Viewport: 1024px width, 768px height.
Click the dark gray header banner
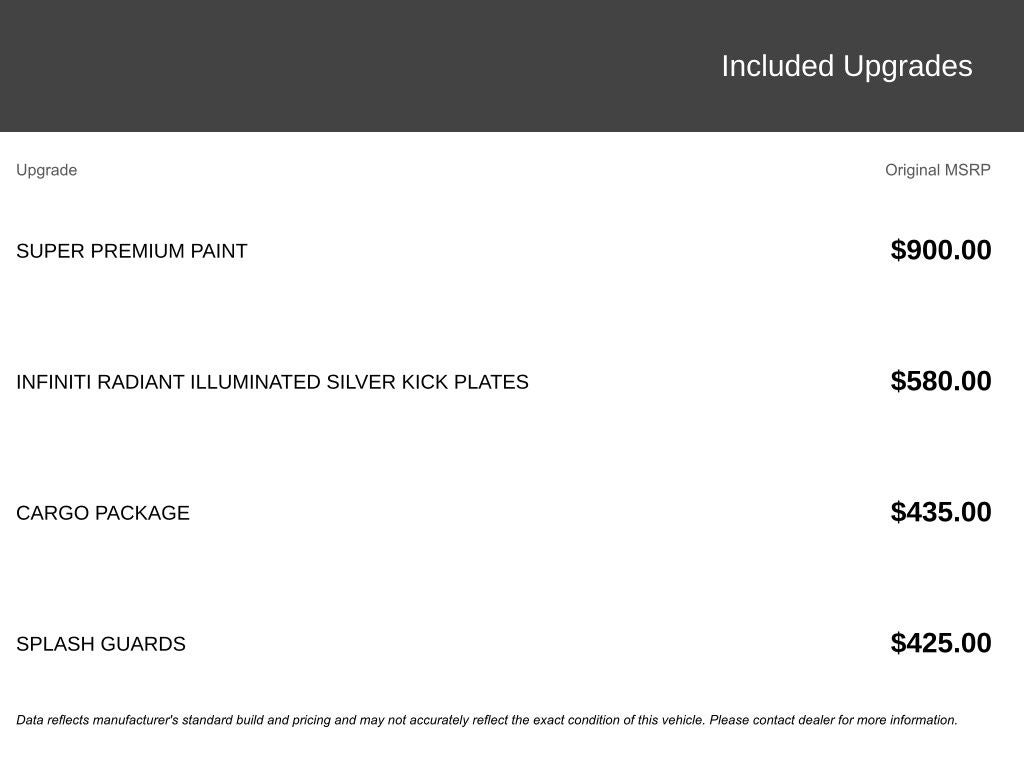click(512, 66)
